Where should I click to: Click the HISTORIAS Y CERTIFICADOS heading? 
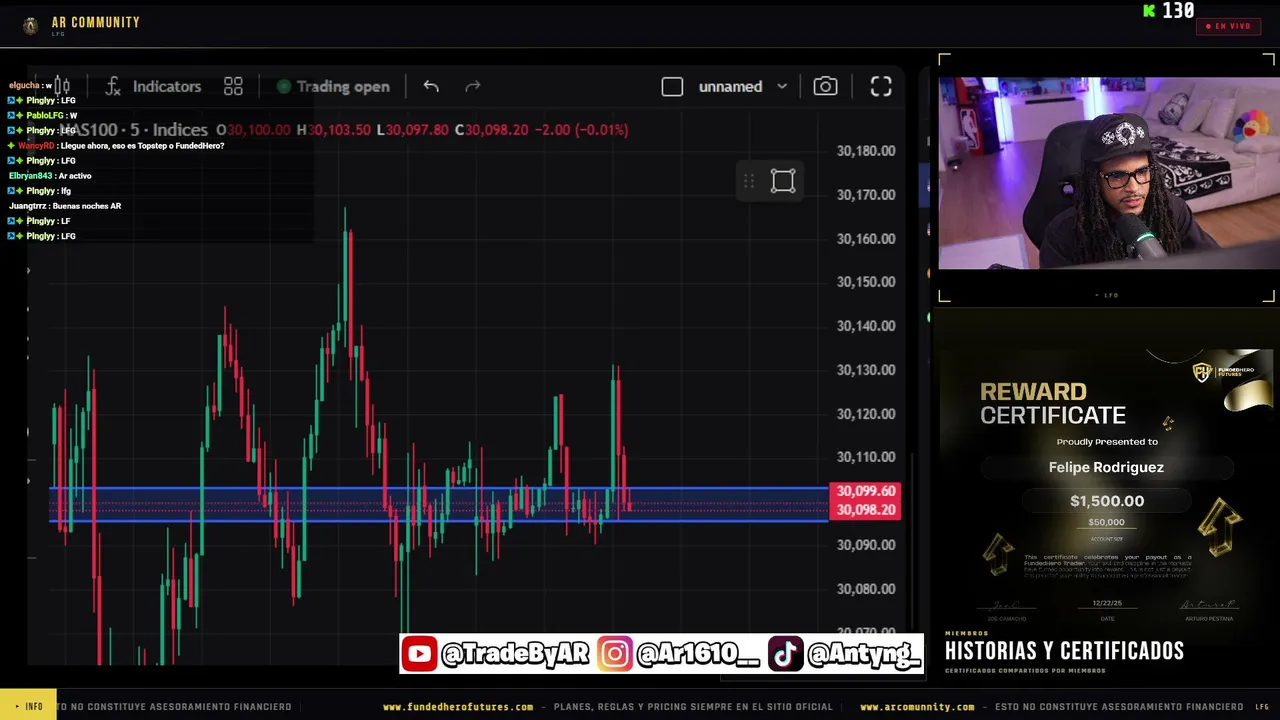click(1064, 651)
